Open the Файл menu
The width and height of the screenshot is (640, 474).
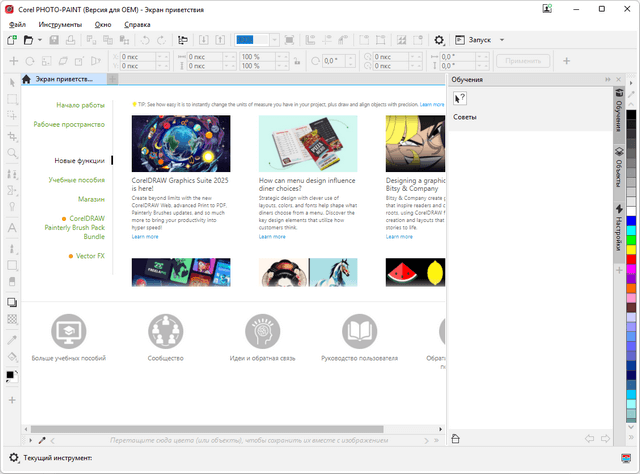click(x=18, y=22)
